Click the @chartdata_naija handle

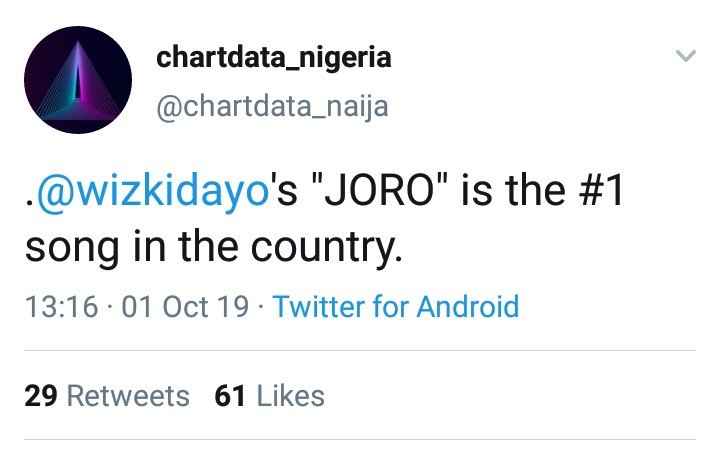click(x=272, y=105)
